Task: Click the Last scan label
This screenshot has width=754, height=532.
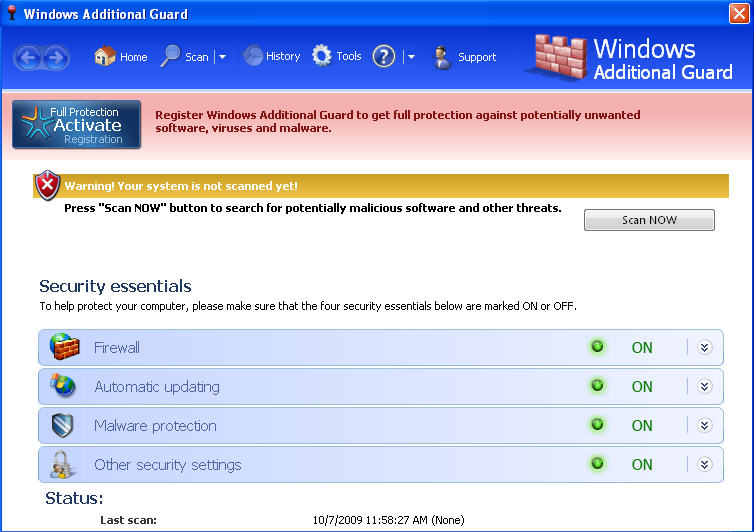Action: pos(128,520)
